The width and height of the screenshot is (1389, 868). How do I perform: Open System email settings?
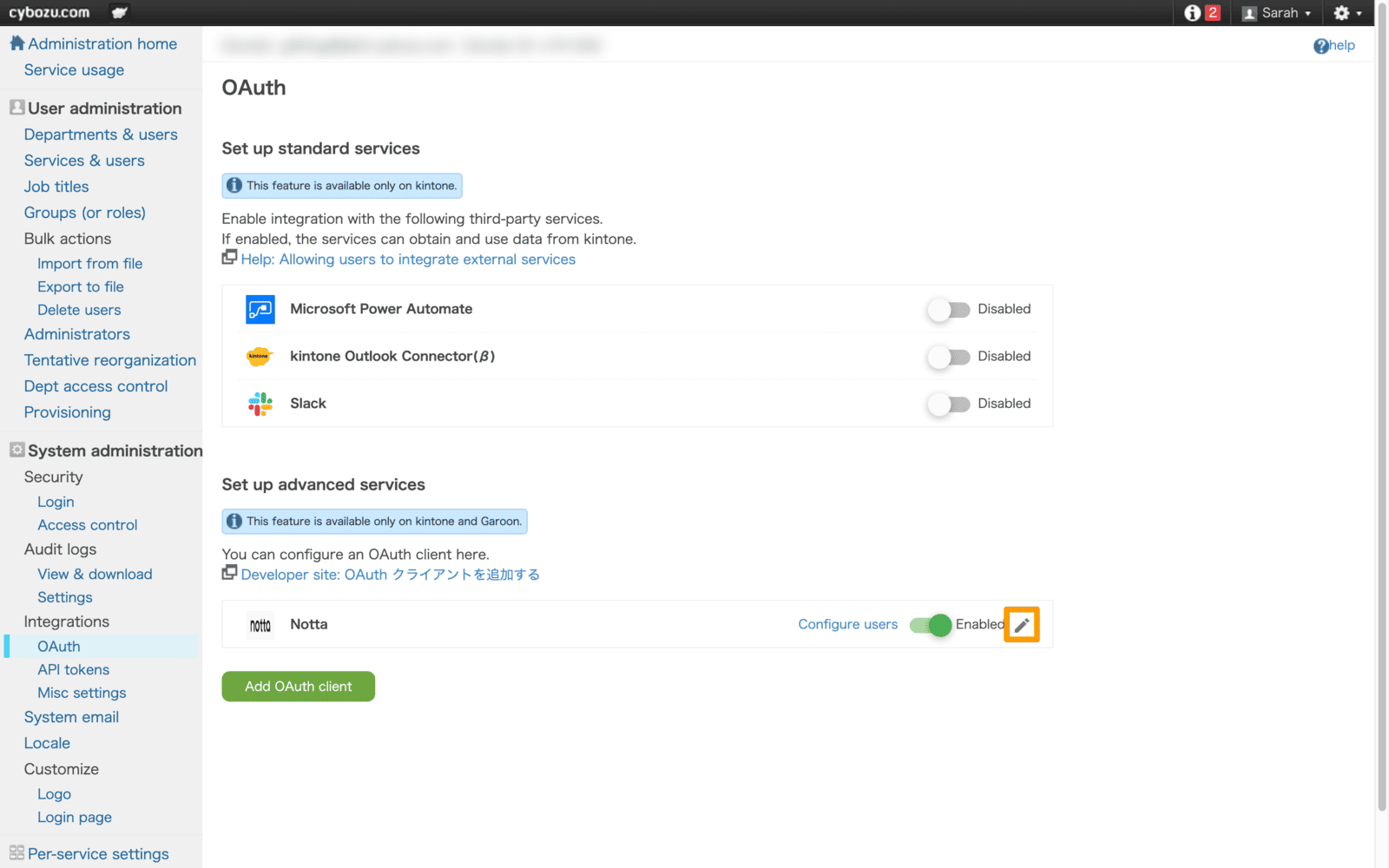(71, 718)
